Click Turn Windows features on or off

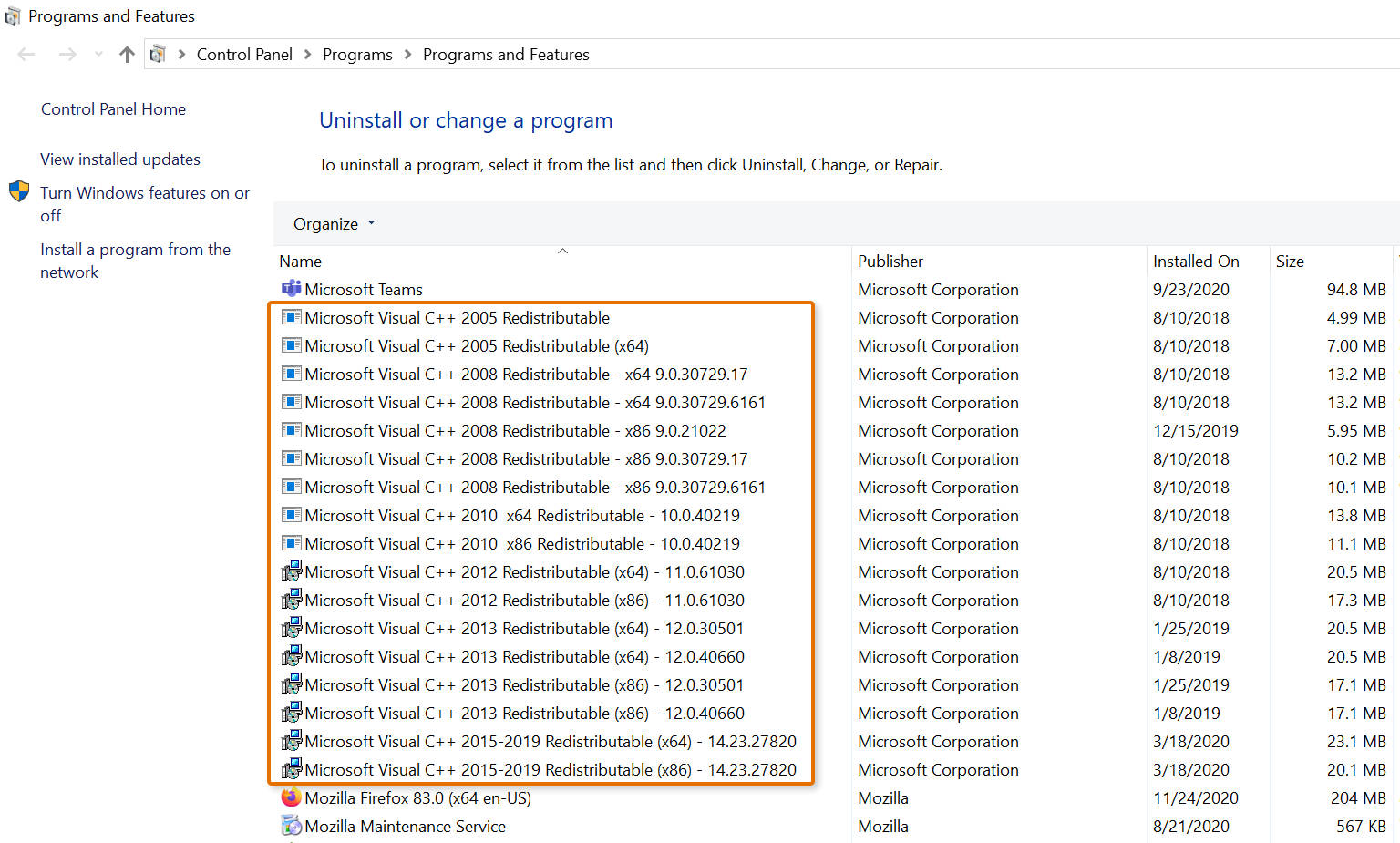[145, 203]
